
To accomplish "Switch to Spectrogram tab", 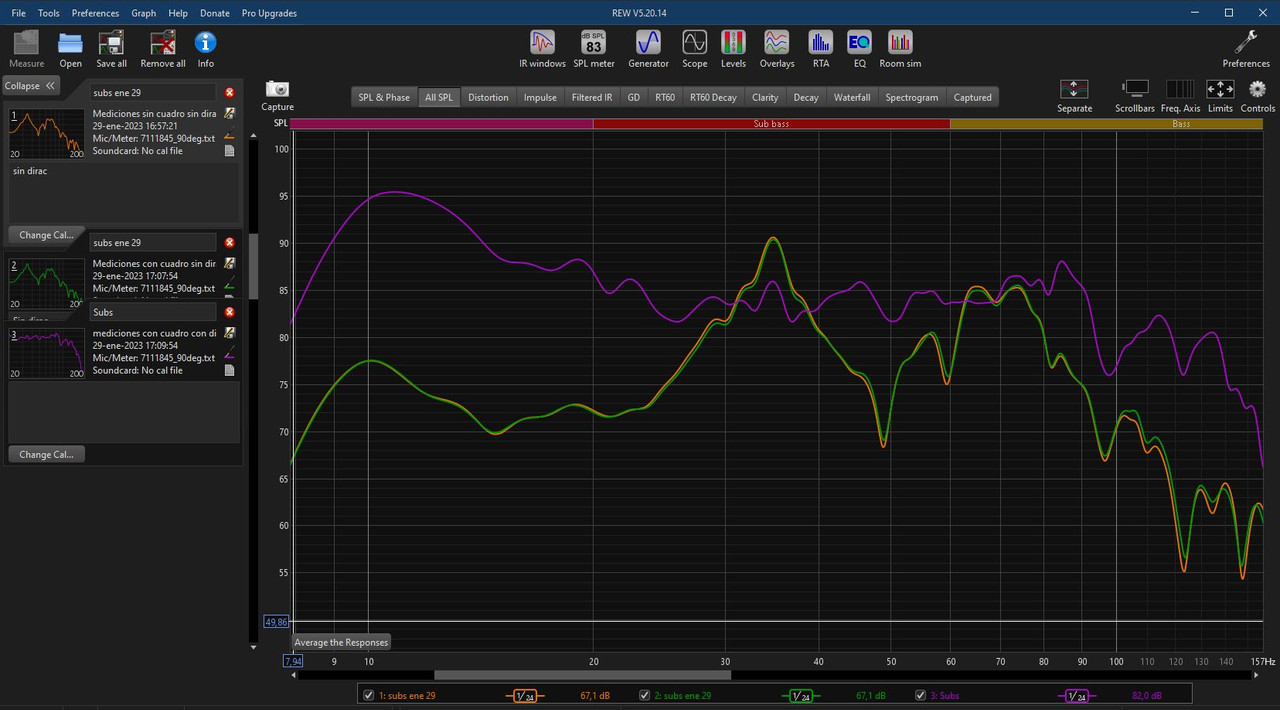I will pos(912,97).
